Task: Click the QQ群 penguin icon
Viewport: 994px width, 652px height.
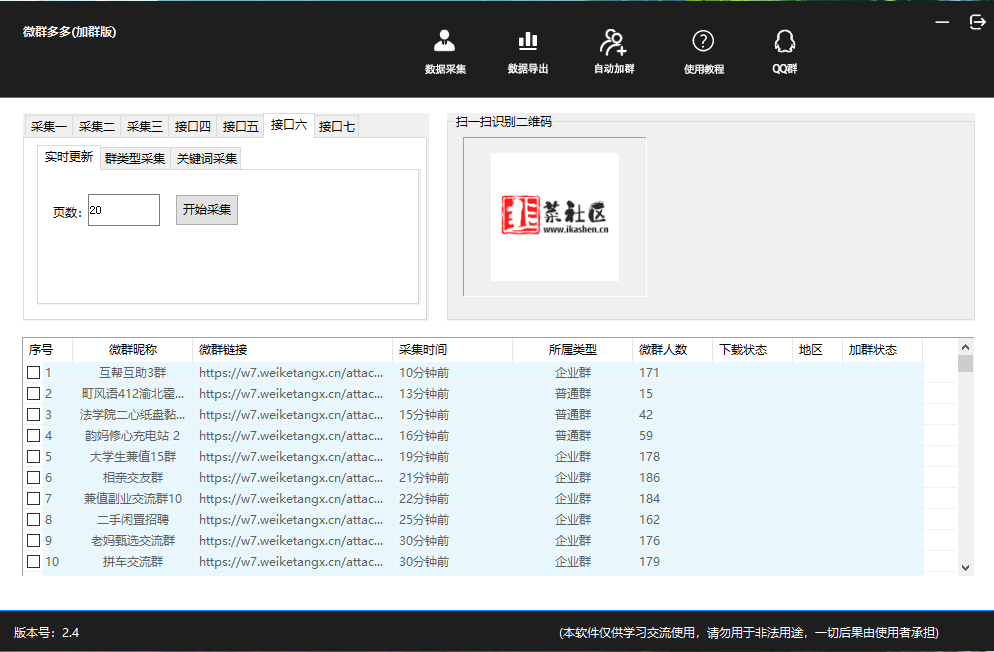Action: [784, 42]
